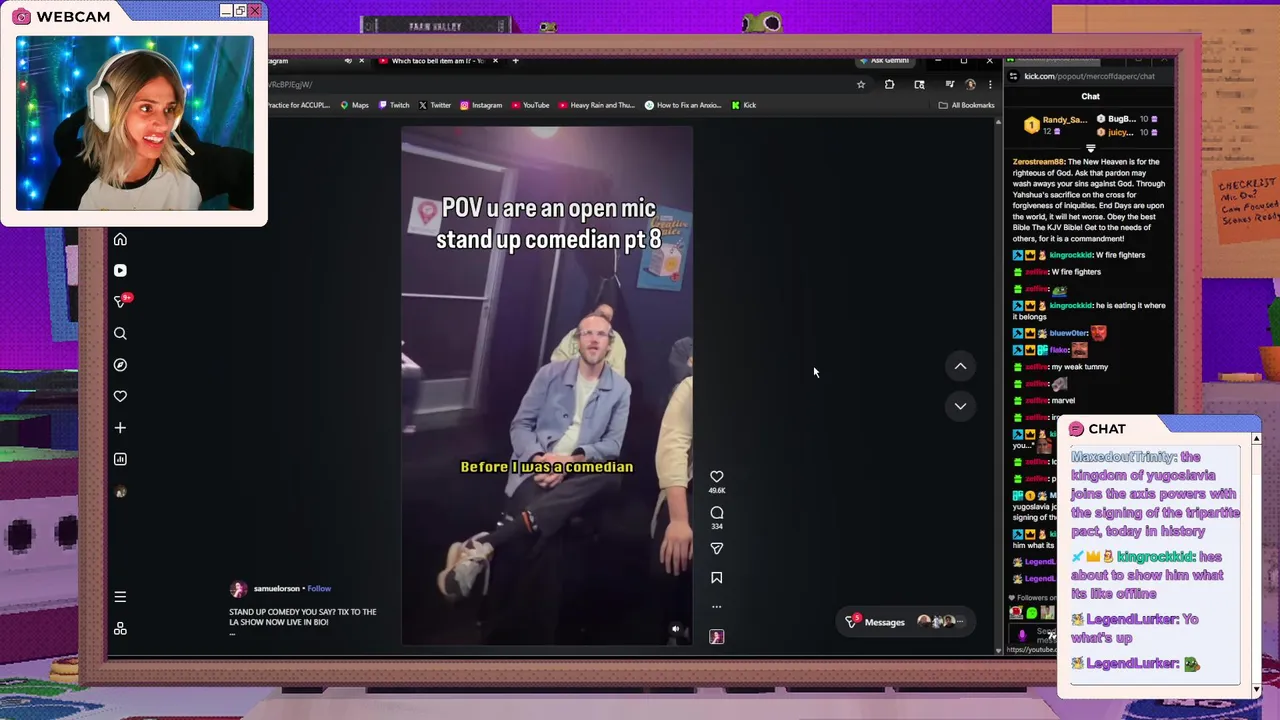
Task: Open Instagram Home in the left sidebar
Action: pyautogui.click(x=120, y=239)
